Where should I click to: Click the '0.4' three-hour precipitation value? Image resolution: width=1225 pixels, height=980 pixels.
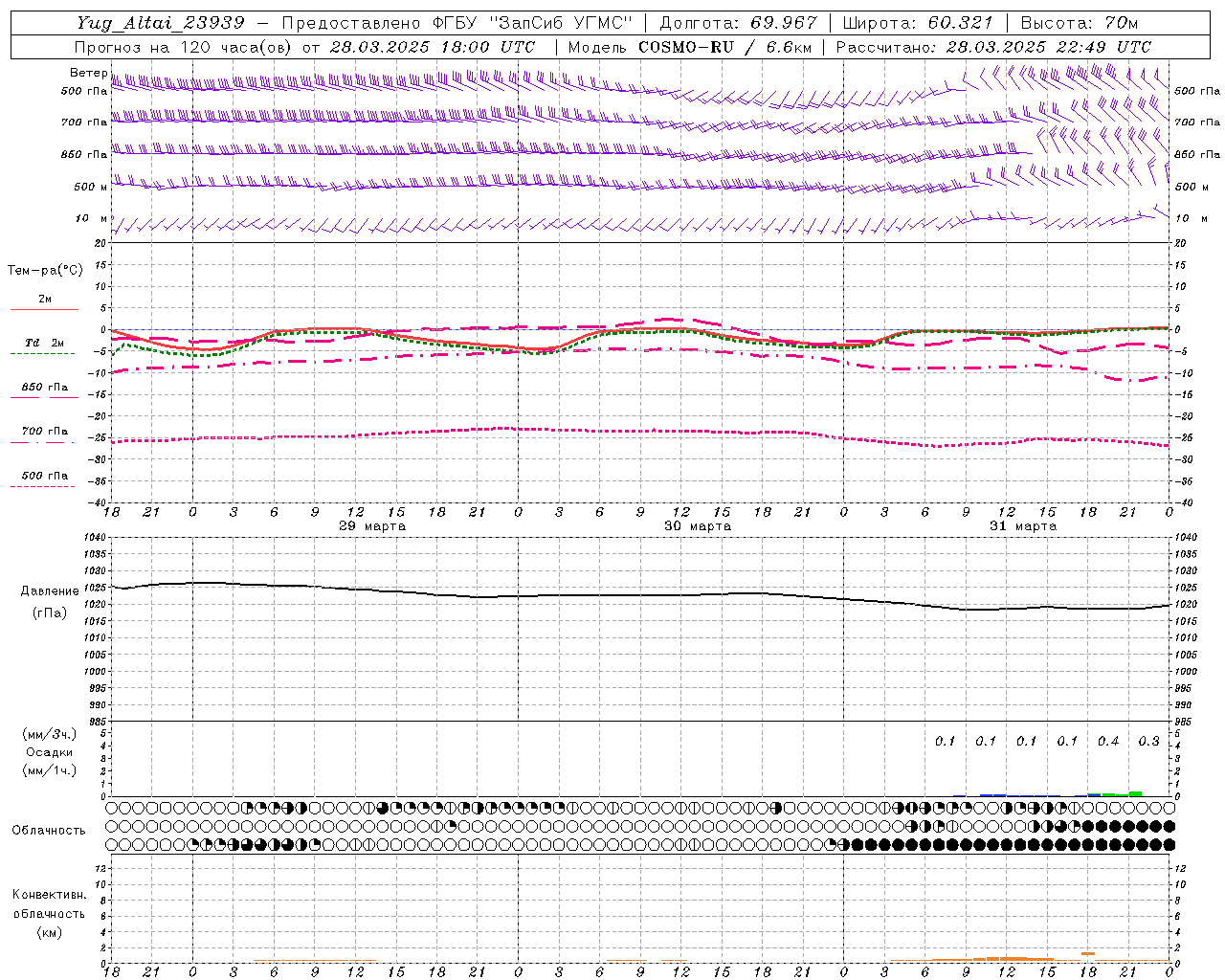click(1108, 741)
